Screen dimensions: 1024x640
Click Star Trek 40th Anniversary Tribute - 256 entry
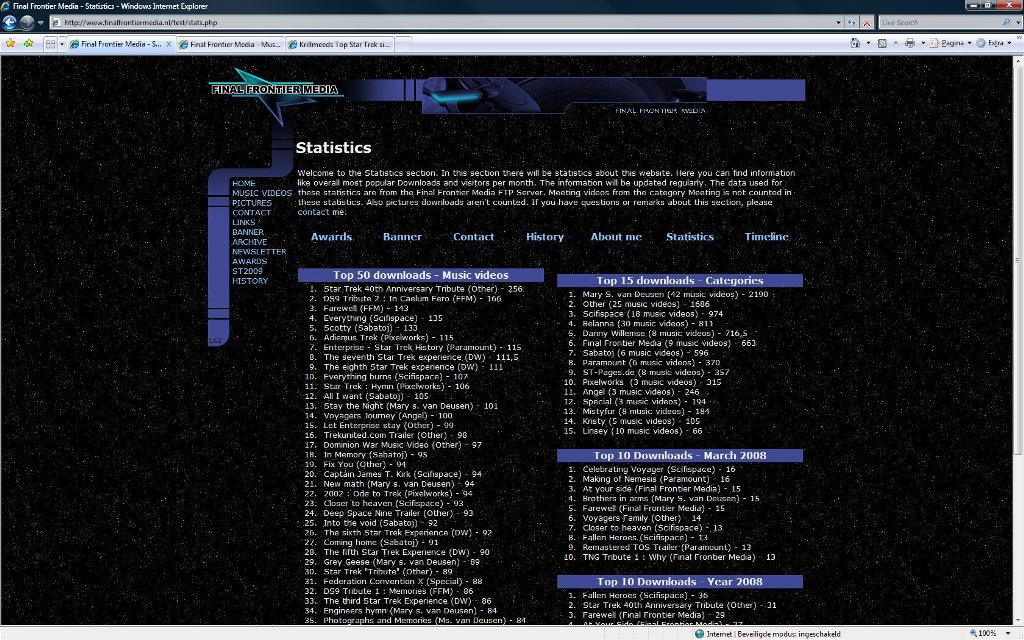coord(424,289)
